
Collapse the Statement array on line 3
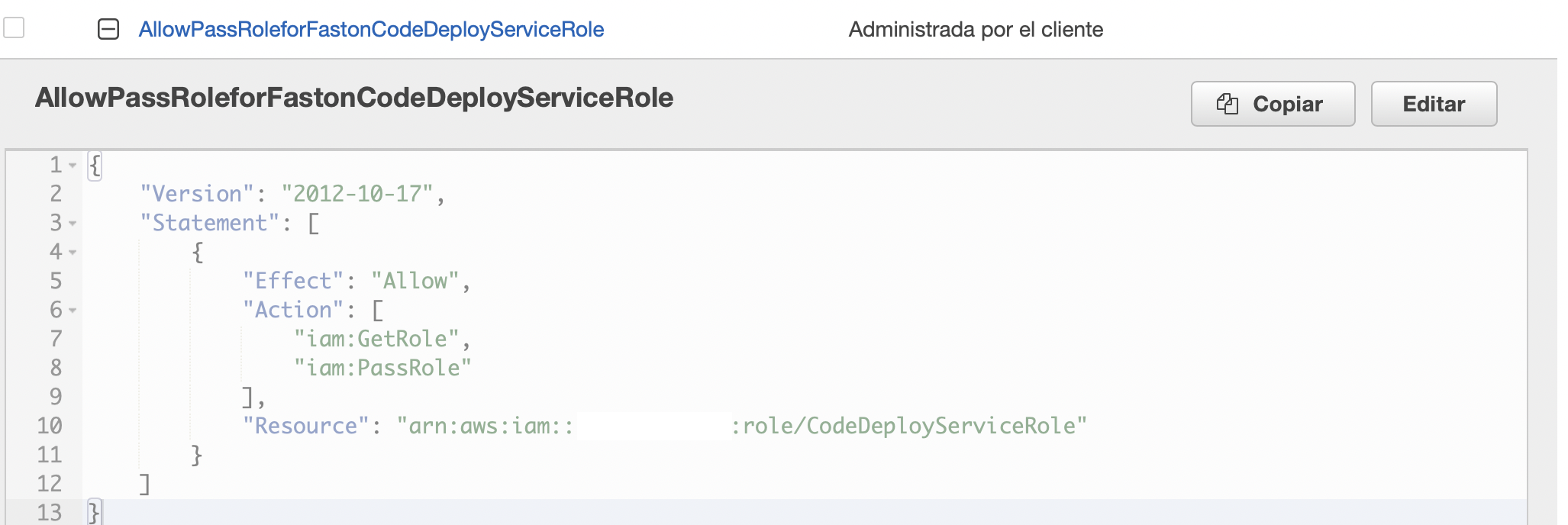[74, 222]
